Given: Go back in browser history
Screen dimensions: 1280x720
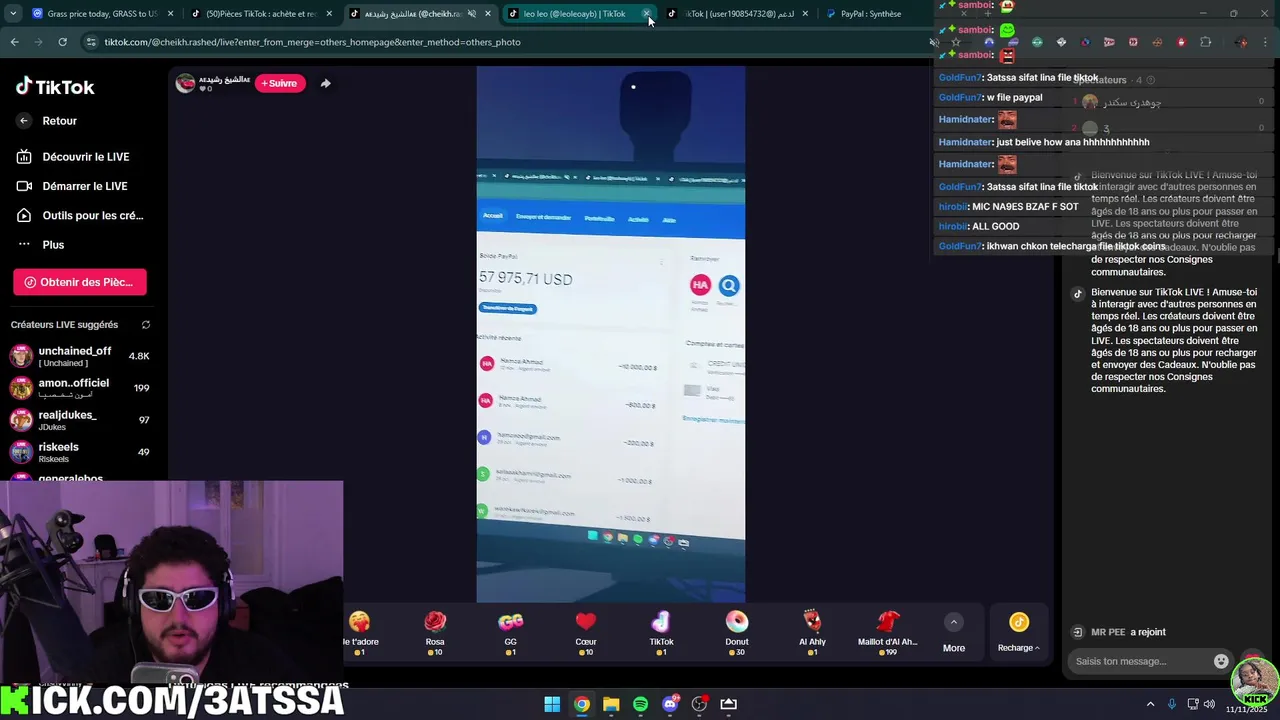Looking at the screenshot, I should click(14, 42).
